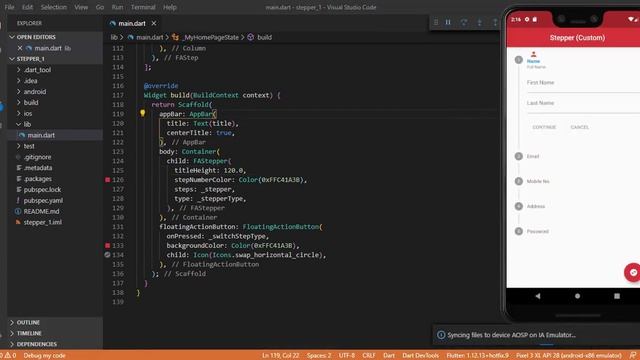
Task: Click the red color preview on line 126
Action: point(107,180)
